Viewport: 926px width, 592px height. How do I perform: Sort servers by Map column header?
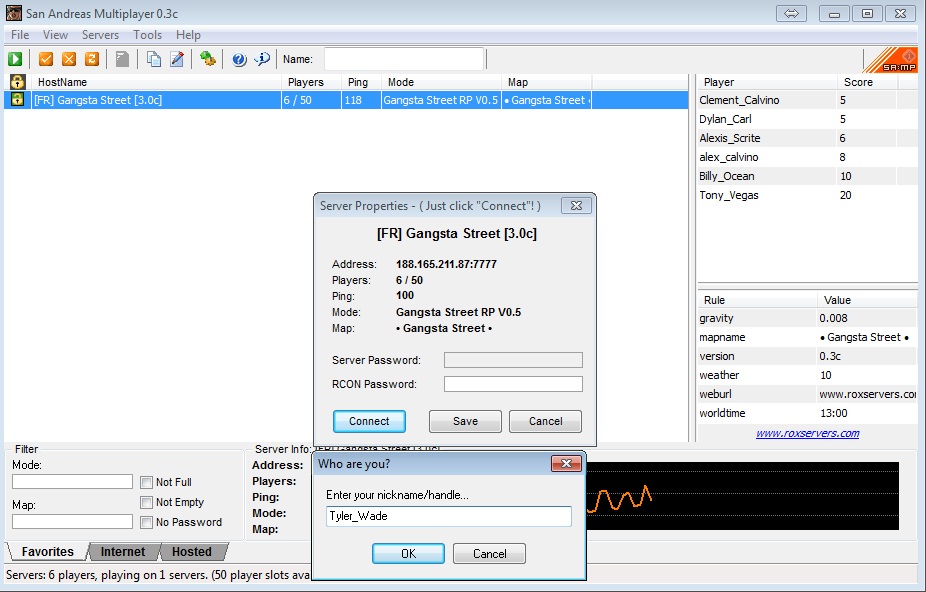tap(546, 82)
